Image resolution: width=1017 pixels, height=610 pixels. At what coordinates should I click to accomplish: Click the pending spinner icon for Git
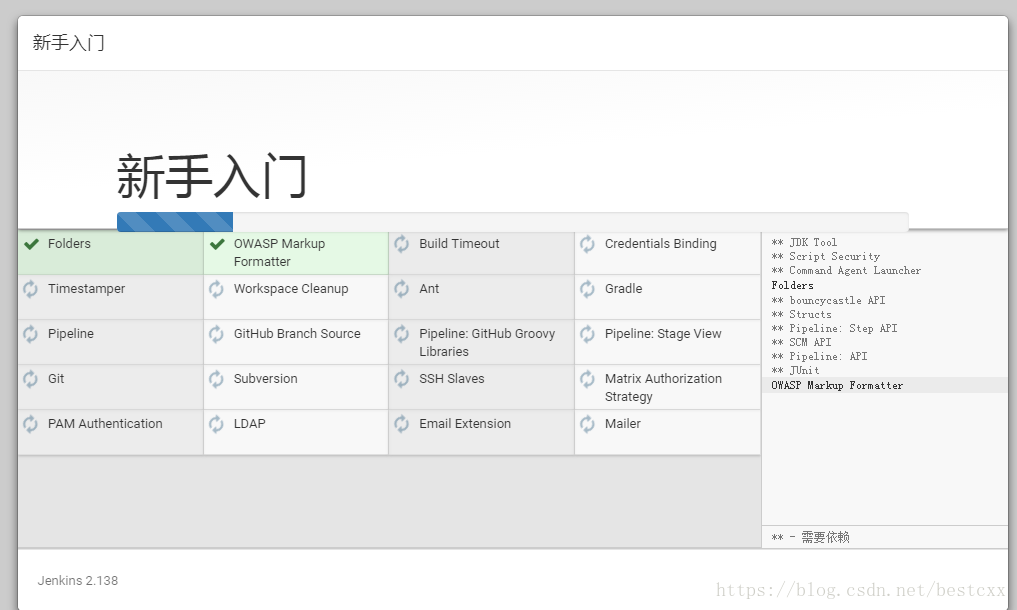point(30,379)
